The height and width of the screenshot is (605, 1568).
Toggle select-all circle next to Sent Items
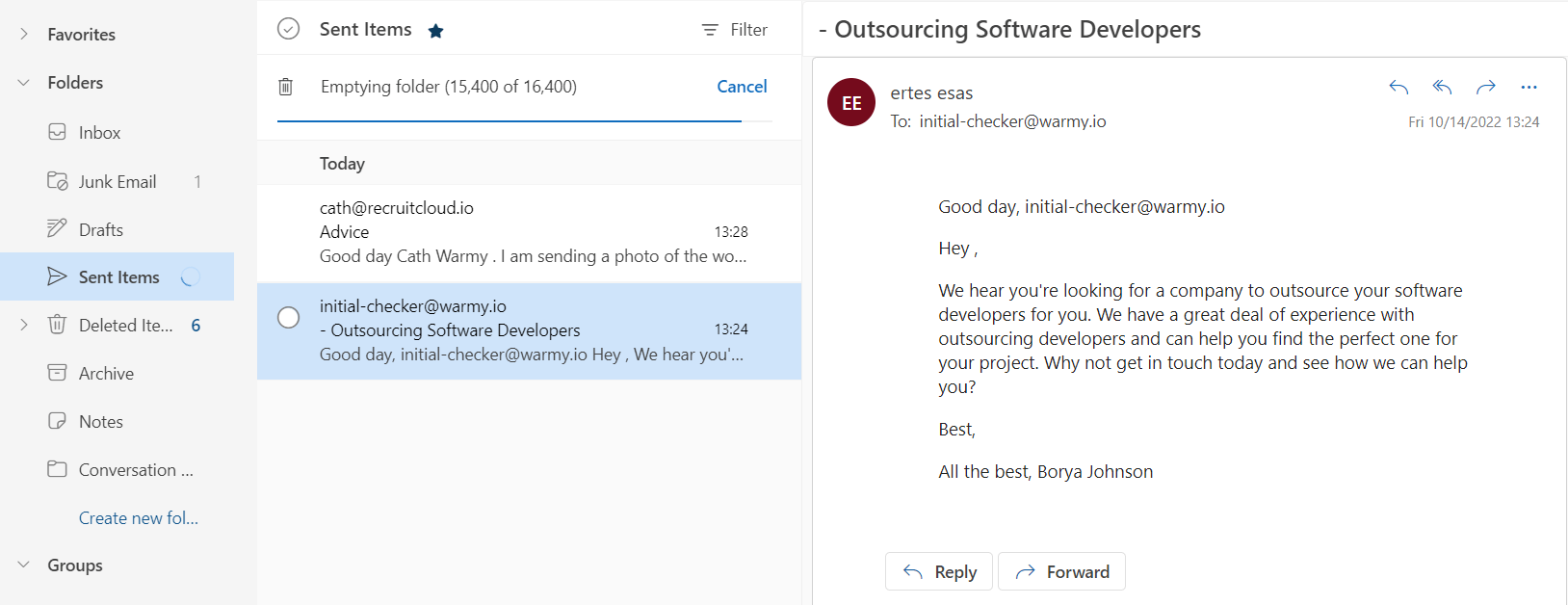(x=289, y=29)
